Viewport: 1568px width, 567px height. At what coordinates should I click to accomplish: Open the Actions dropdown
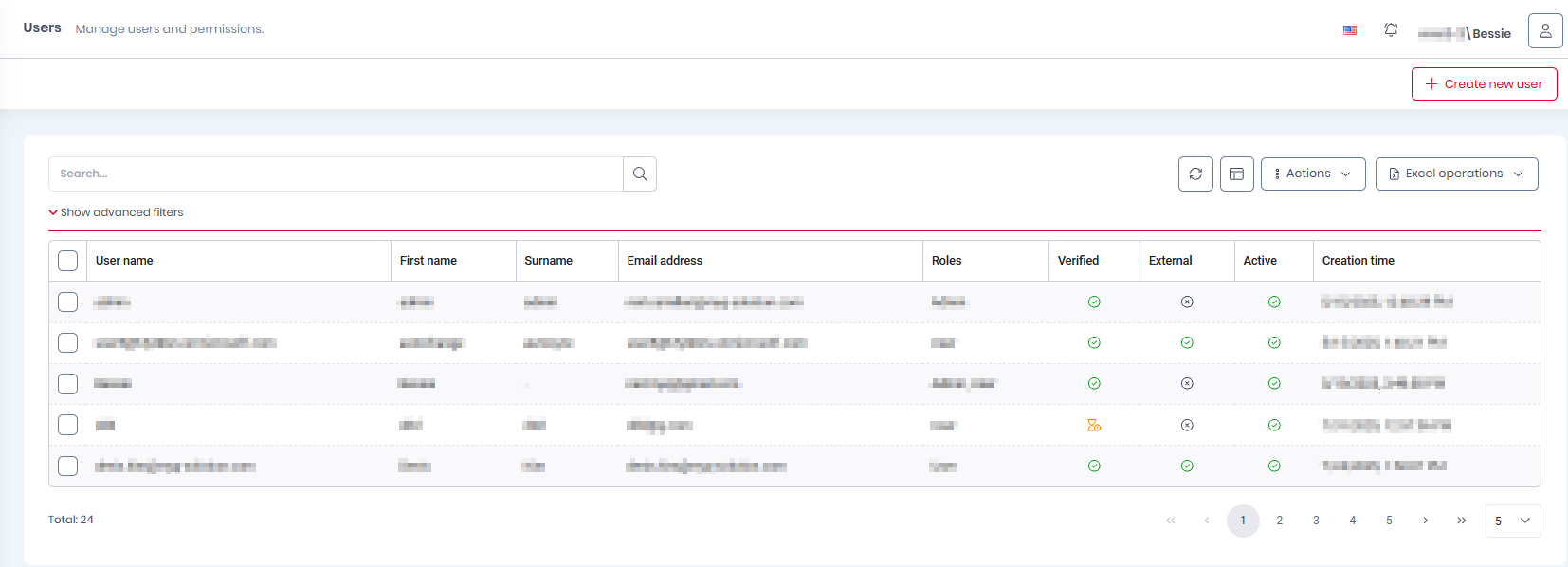1312,174
